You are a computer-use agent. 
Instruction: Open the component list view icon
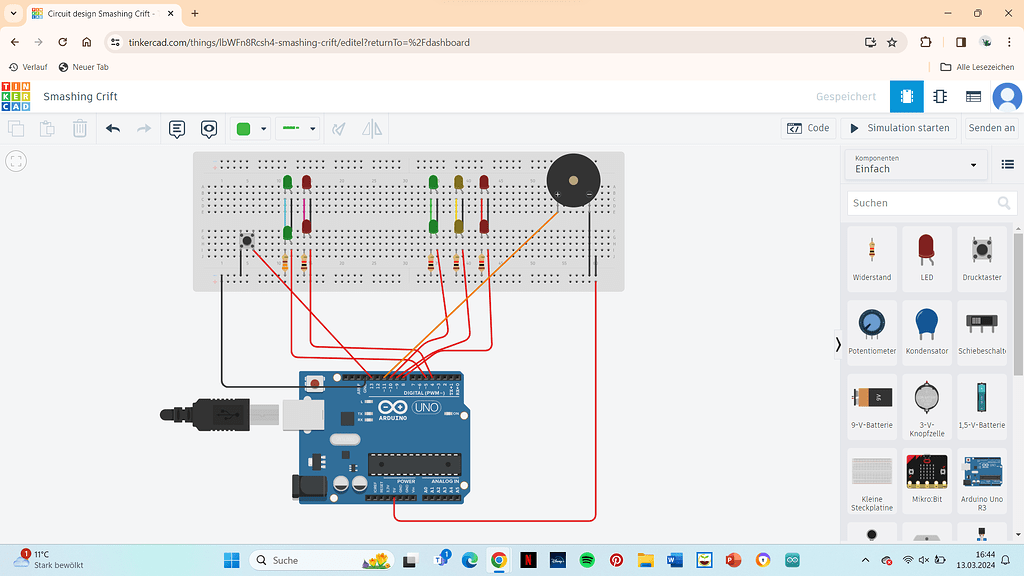click(x=974, y=97)
